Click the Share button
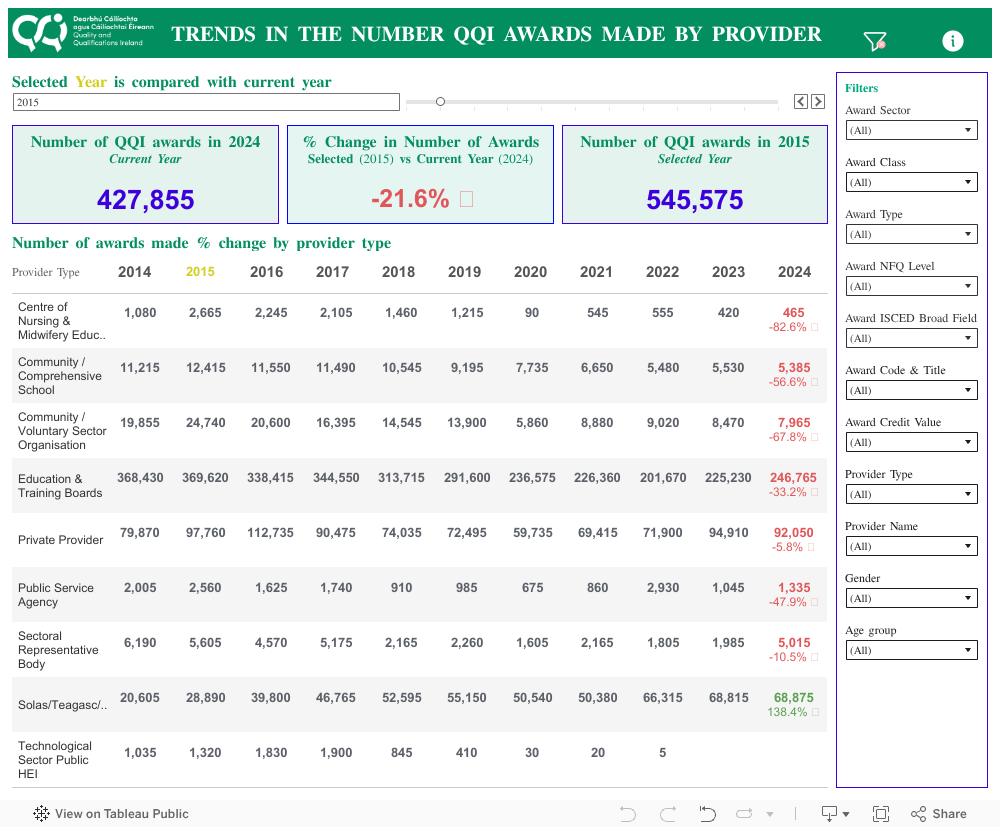1000x827 pixels. pos(938,813)
